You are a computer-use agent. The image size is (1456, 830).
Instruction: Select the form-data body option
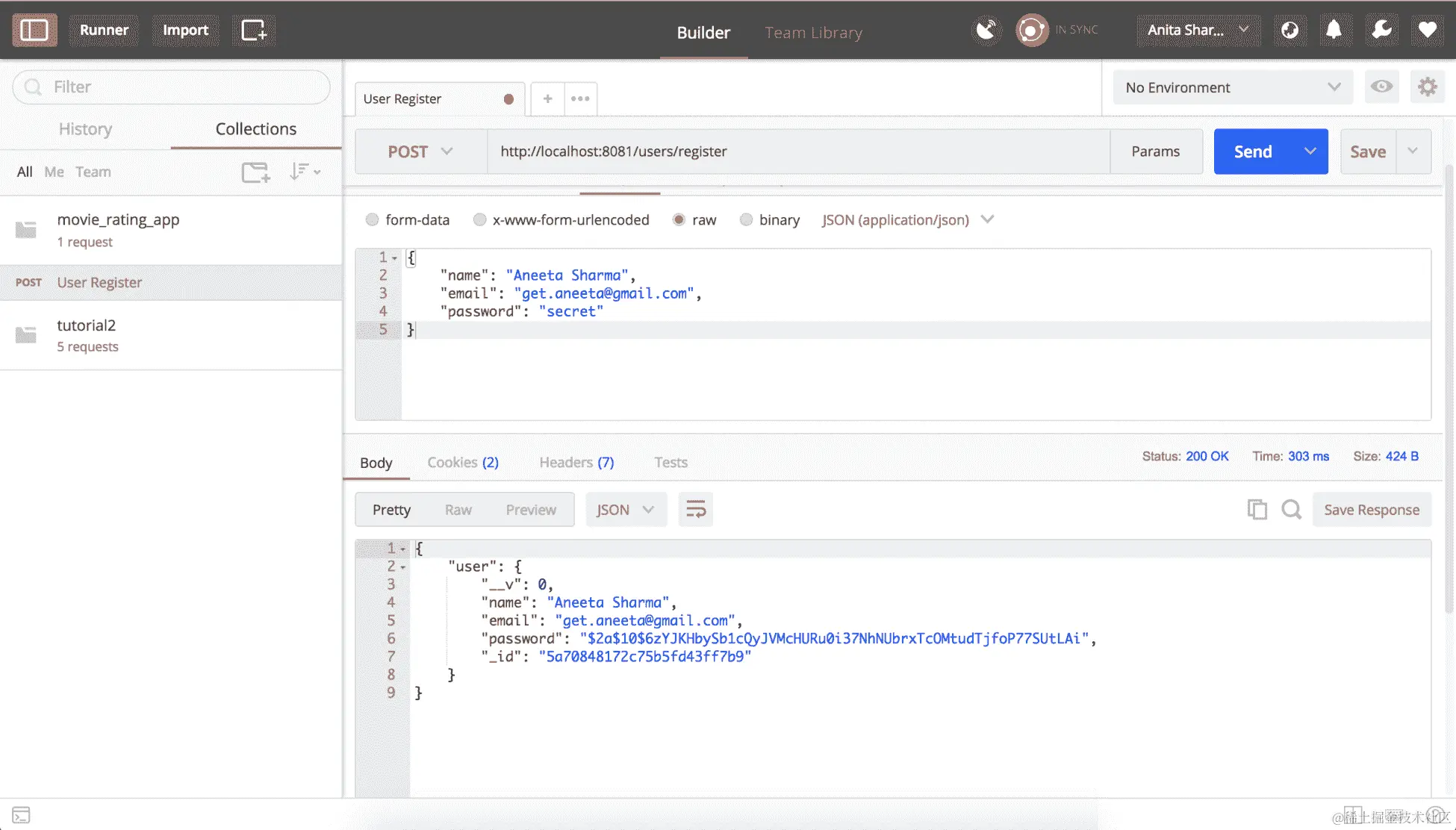click(372, 219)
